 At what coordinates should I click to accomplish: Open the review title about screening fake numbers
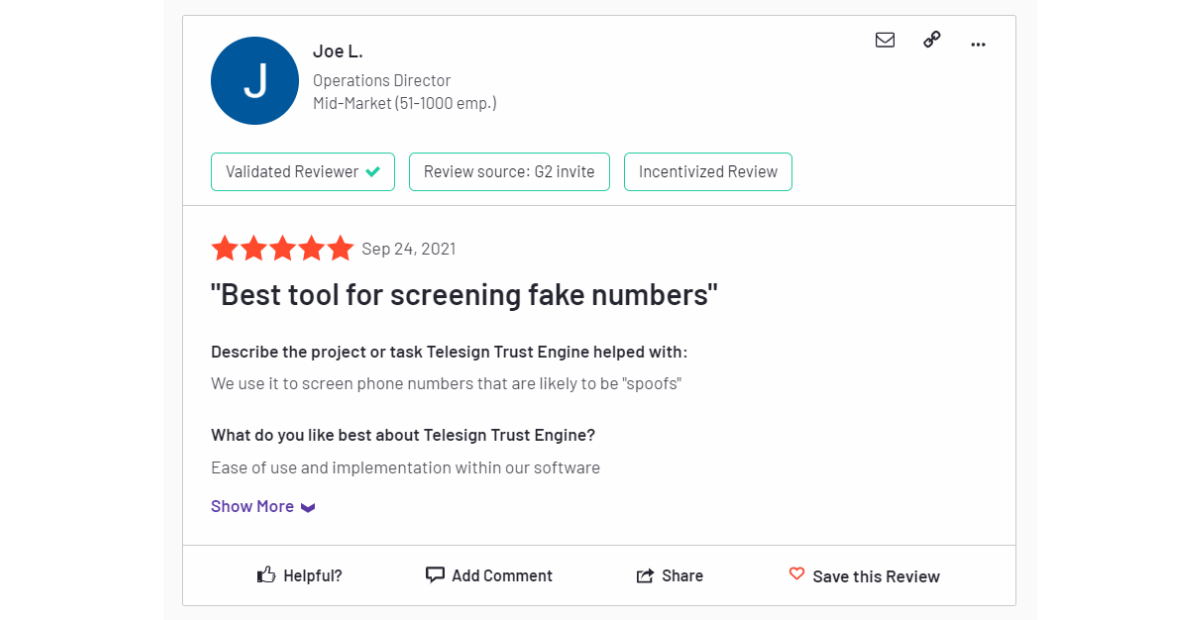pos(465,295)
